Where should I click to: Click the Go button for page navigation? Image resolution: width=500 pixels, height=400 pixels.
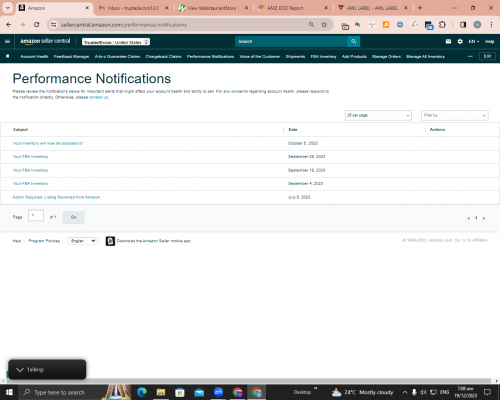click(74, 217)
